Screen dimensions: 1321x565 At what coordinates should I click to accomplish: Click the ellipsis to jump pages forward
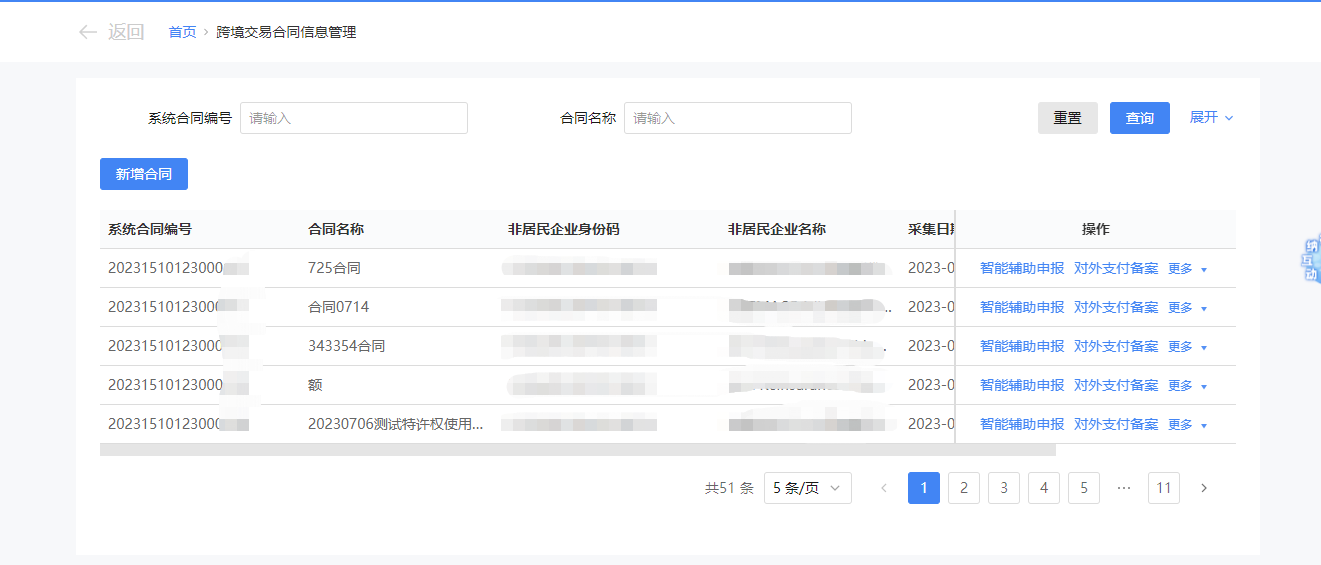click(1123, 488)
